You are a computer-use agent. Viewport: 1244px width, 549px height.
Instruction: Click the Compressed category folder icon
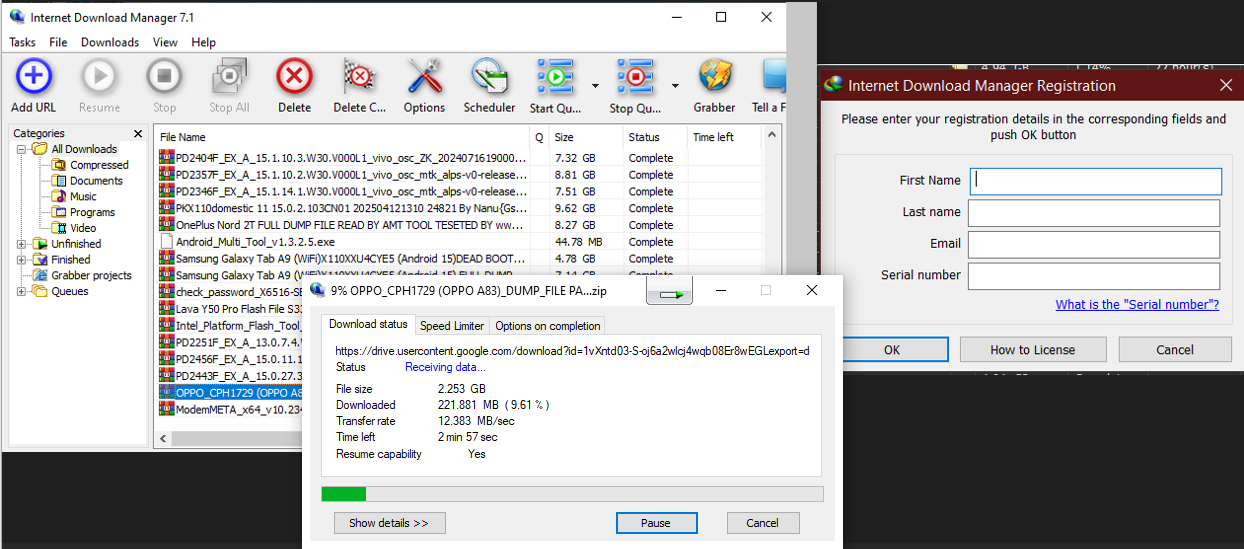click(60, 165)
